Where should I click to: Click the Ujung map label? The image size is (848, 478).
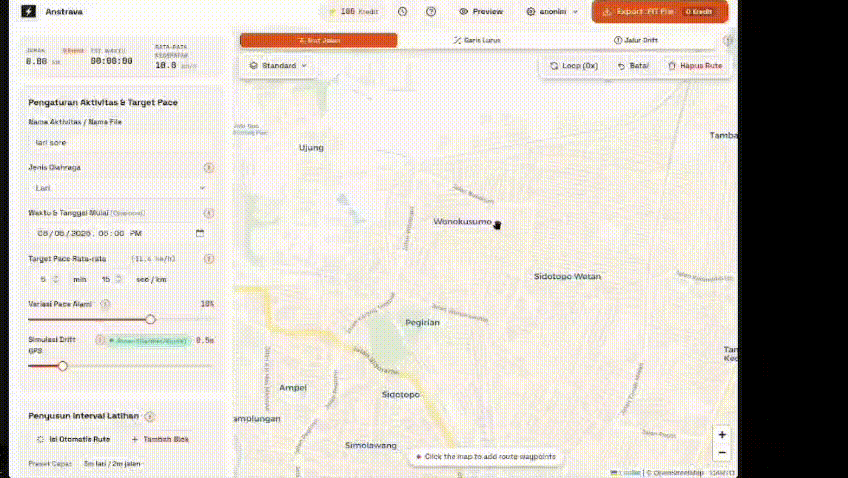(x=311, y=148)
